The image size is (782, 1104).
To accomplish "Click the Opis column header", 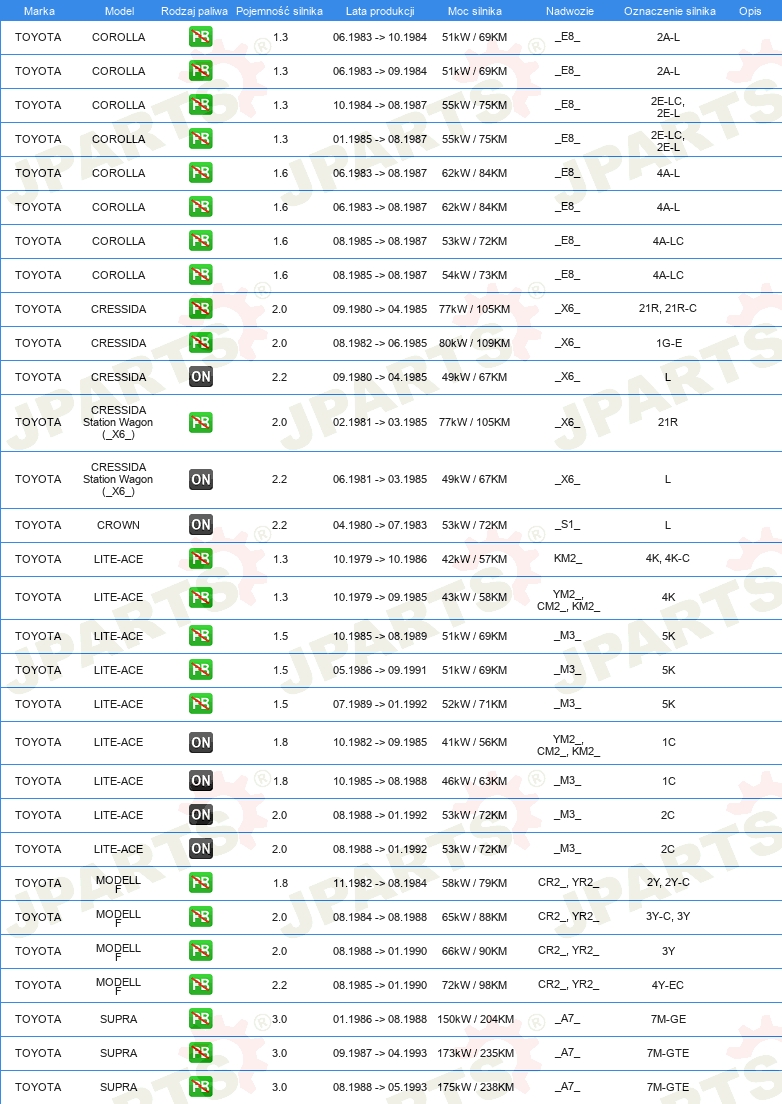I will [x=750, y=11].
